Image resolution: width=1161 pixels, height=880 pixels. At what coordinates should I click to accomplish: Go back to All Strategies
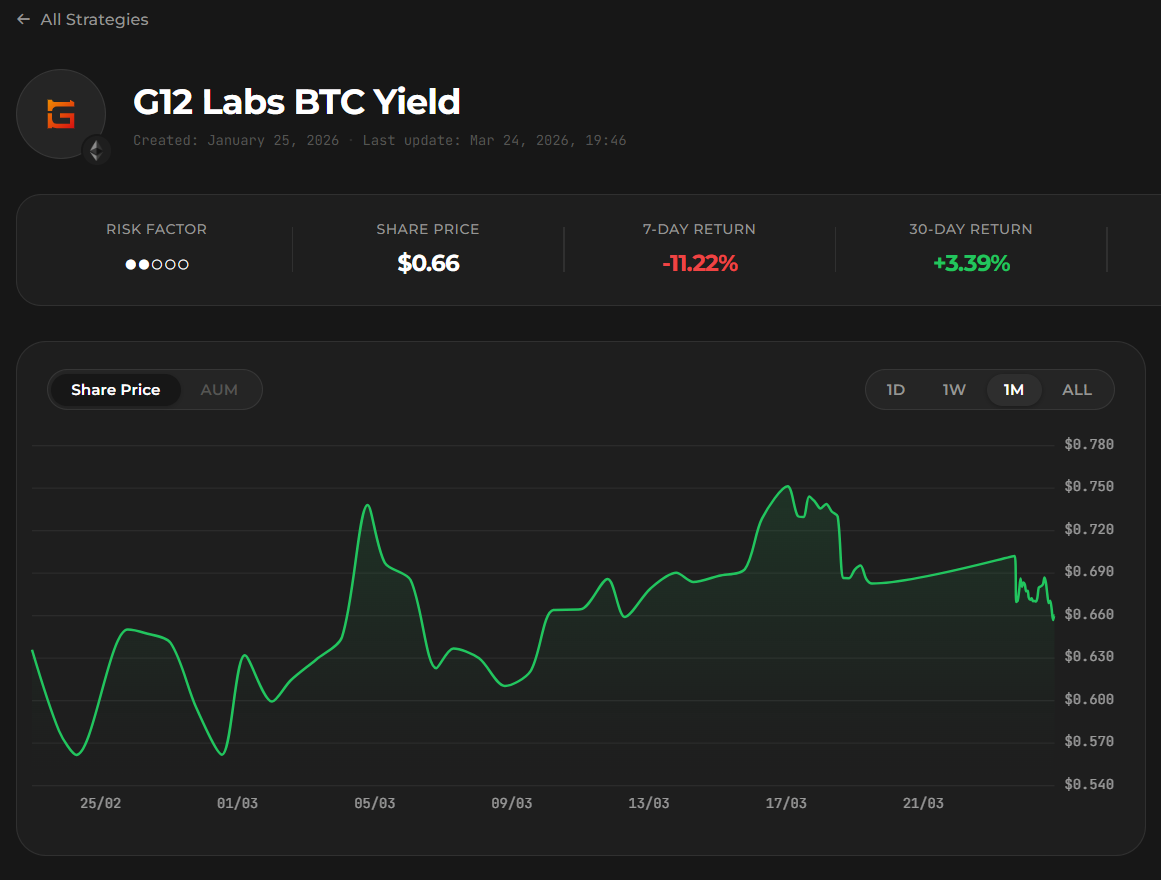point(94,19)
